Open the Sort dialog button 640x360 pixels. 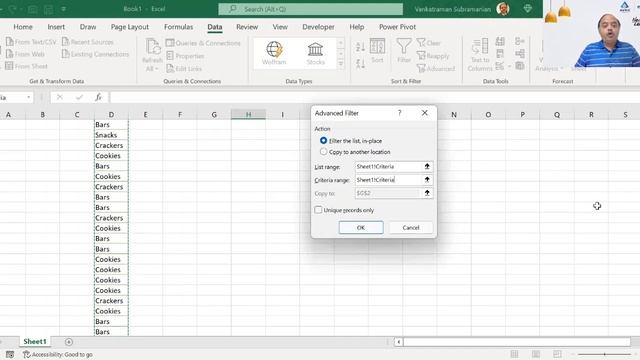(377, 51)
